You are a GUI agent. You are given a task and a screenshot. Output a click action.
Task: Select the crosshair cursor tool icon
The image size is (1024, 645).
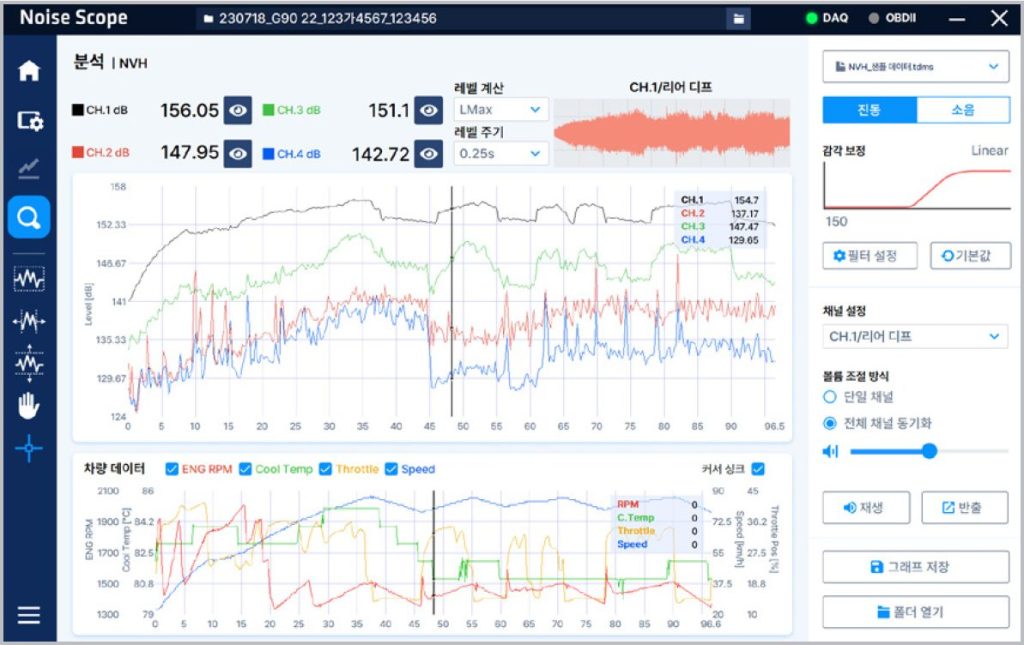(29, 449)
